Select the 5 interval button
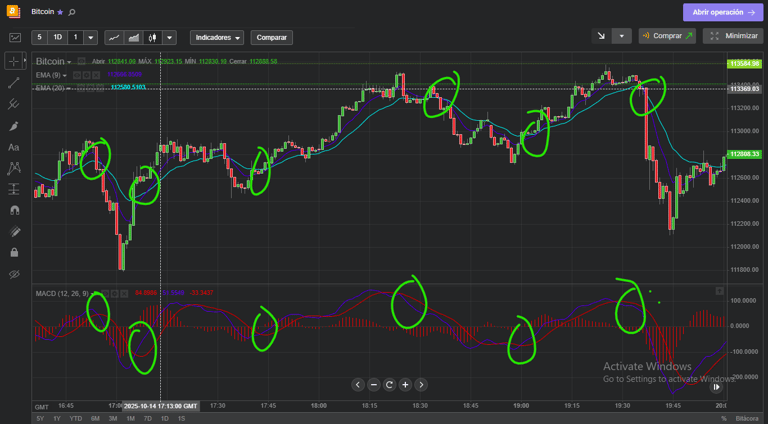 pos(40,37)
